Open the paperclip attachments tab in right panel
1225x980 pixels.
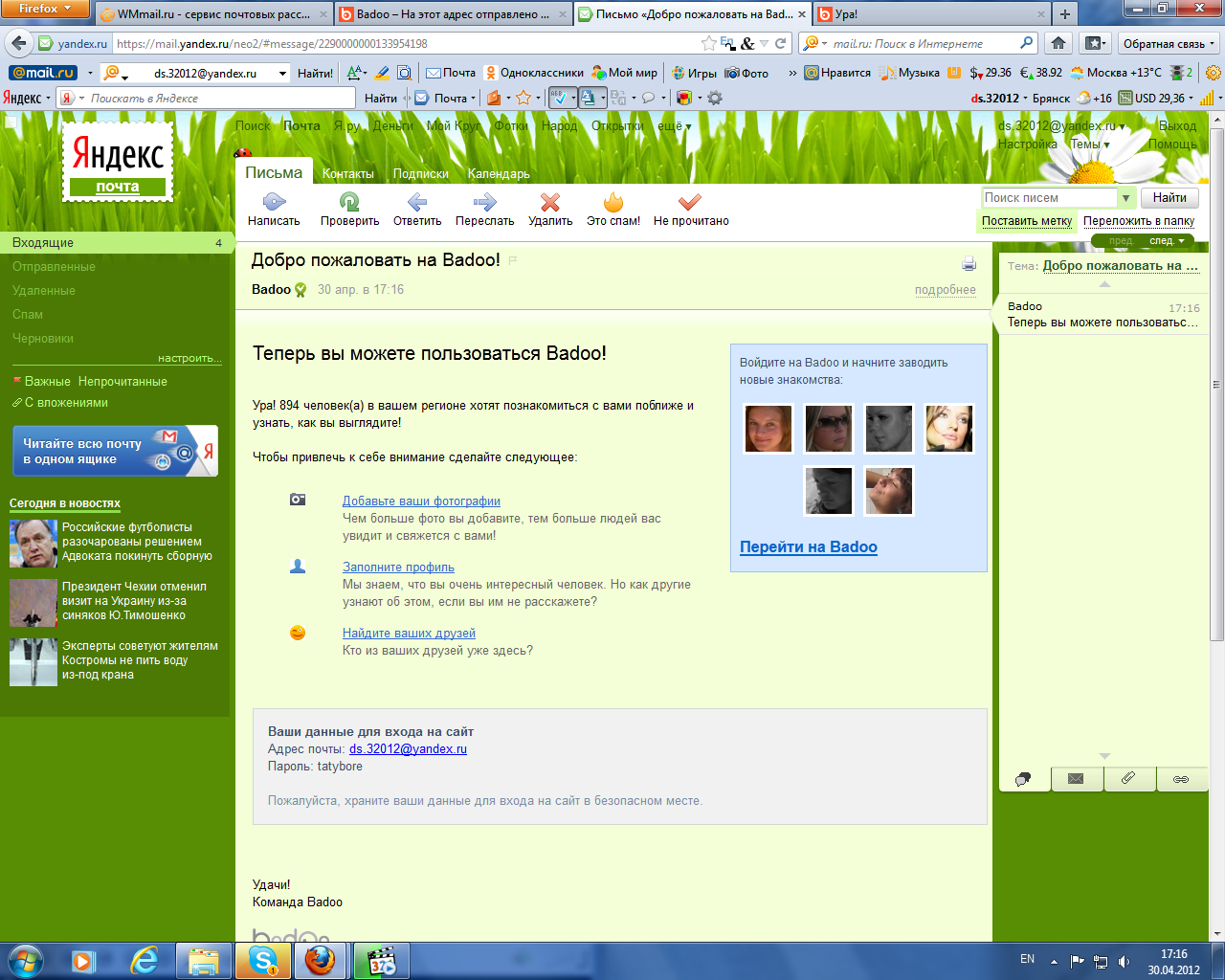click(1129, 779)
